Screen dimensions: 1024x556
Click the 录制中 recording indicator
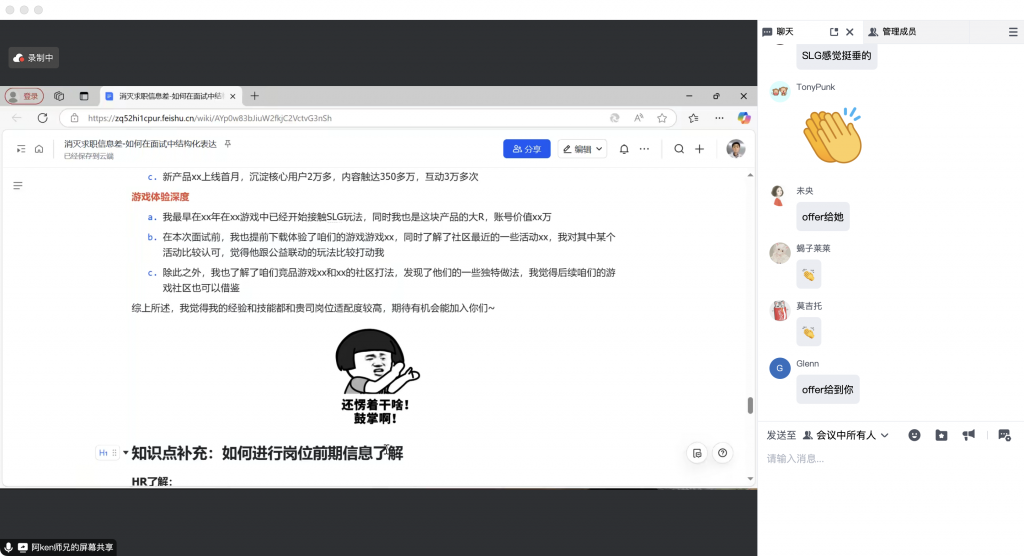point(34,58)
